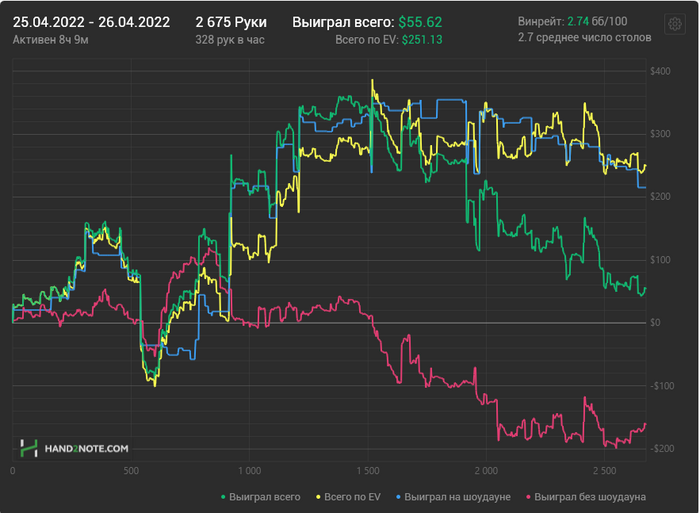700x513 pixels.
Task: Click the 2 000 x-axis label
Action: coord(486,471)
